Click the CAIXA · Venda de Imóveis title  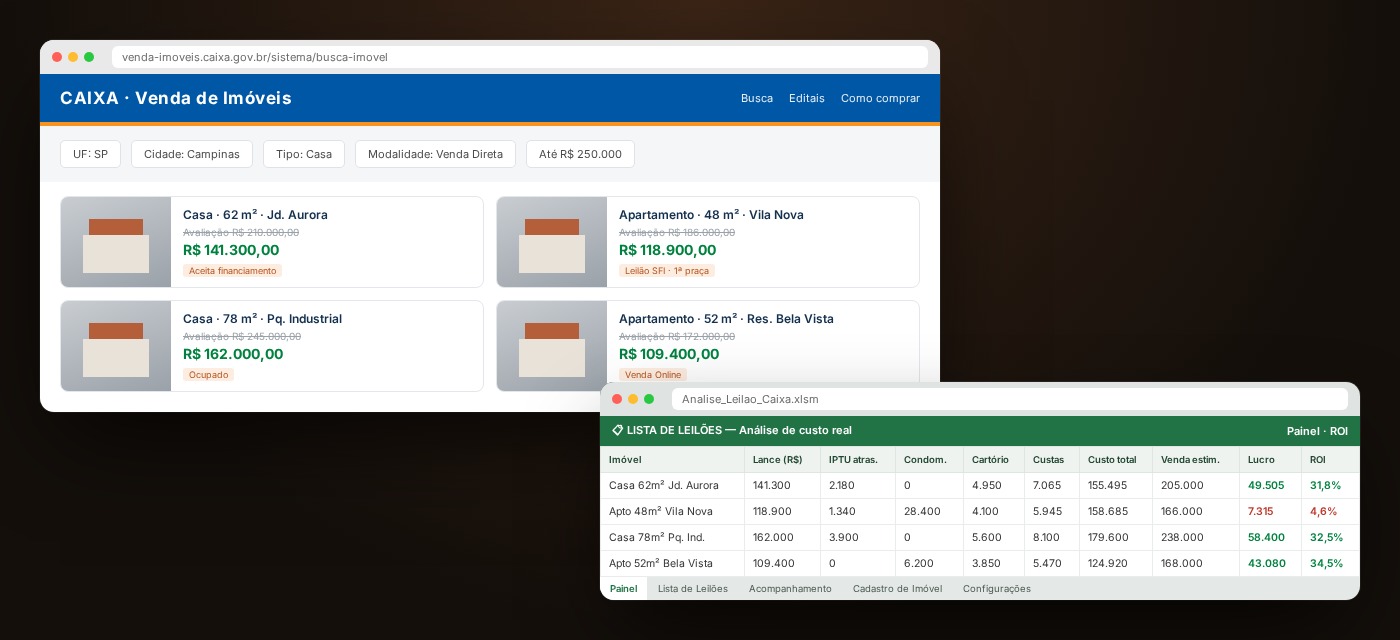pos(176,98)
